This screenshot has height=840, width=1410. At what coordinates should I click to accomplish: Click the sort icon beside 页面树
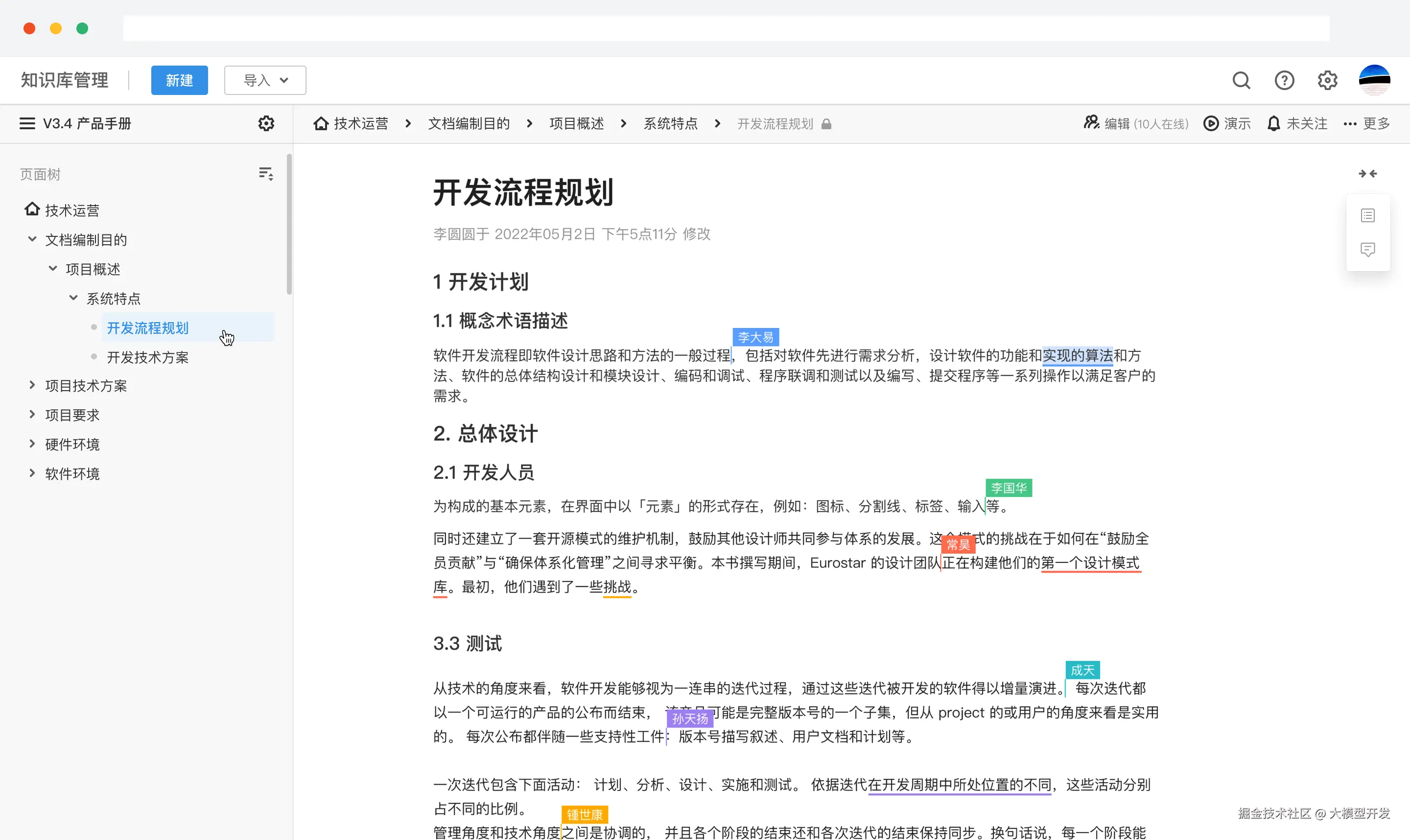[265, 173]
